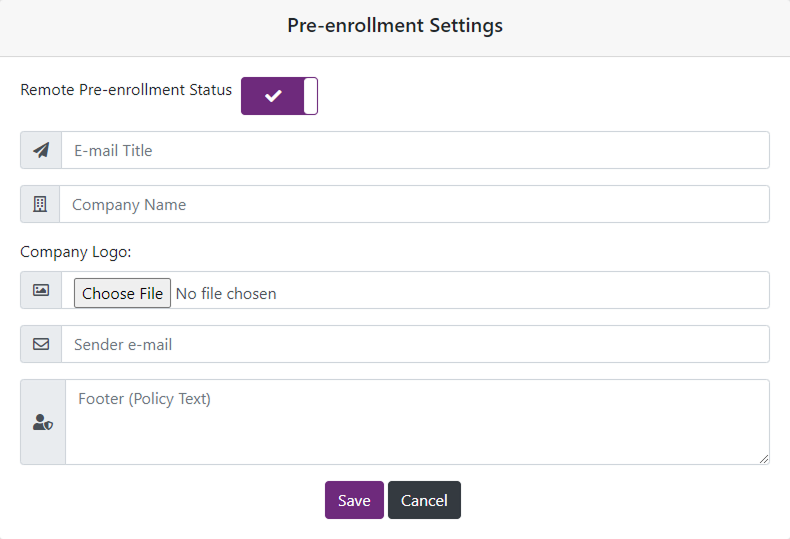Save the pre-enrollment settings
This screenshot has width=790, height=539.
(354, 500)
